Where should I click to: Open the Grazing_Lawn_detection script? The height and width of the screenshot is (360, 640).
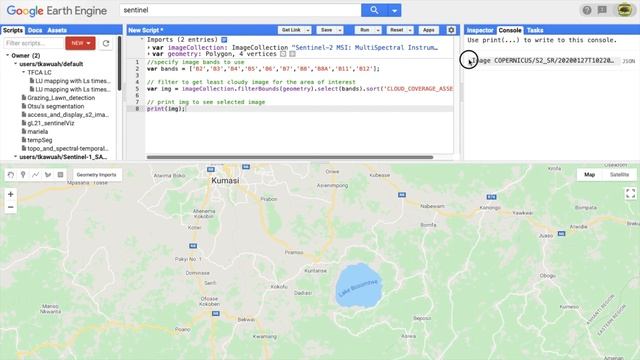[x=61, y=98]
